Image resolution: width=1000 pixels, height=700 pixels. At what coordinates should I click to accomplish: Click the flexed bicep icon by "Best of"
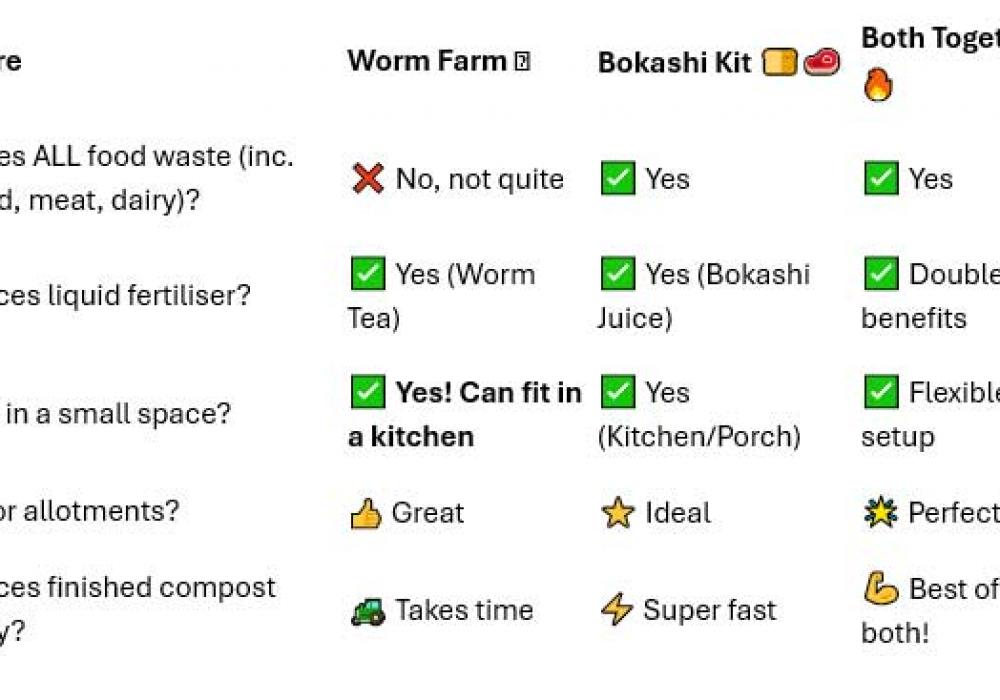pos(880,588)
